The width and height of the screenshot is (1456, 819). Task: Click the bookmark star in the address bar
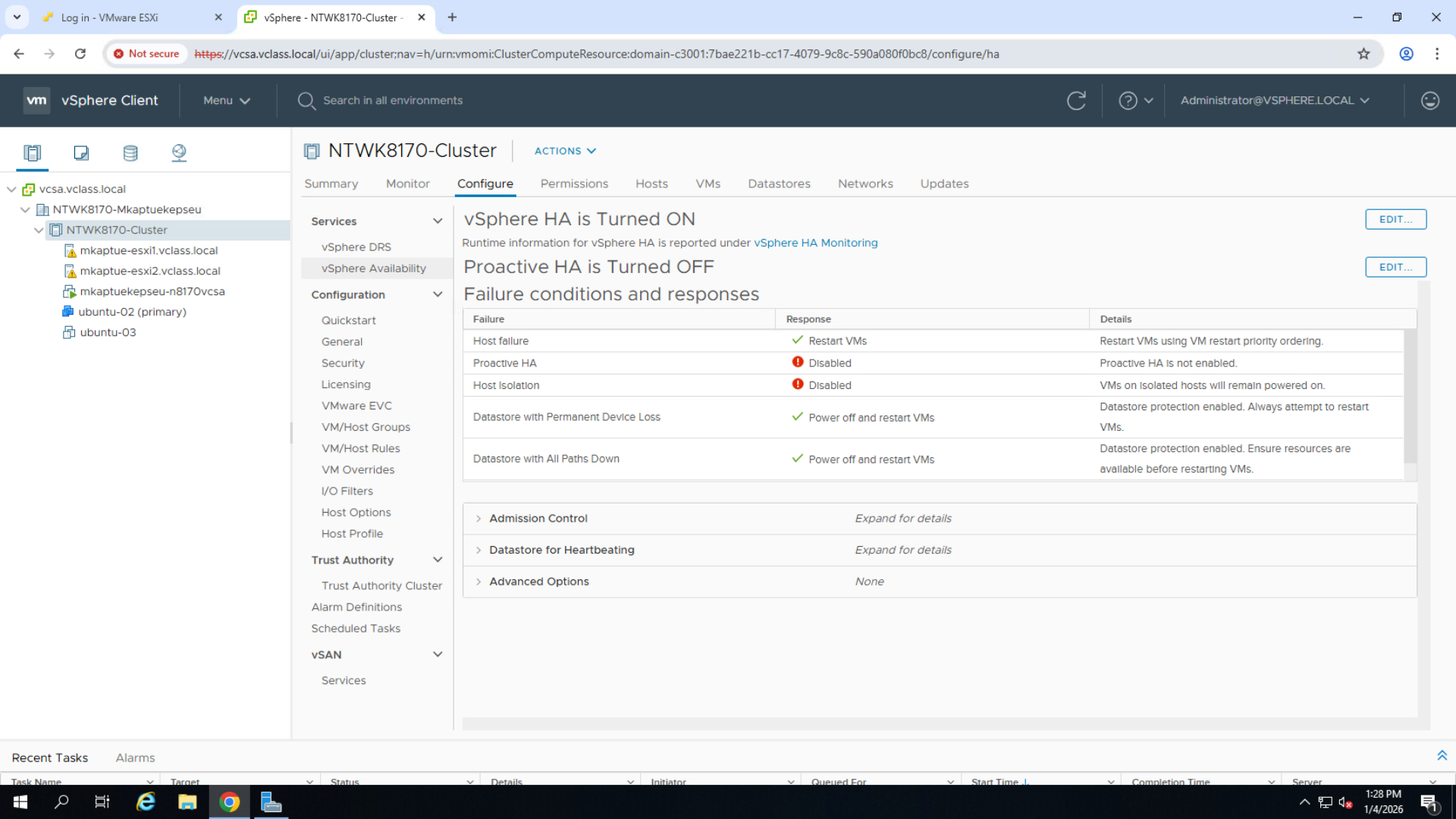(x=1364, y=54)
